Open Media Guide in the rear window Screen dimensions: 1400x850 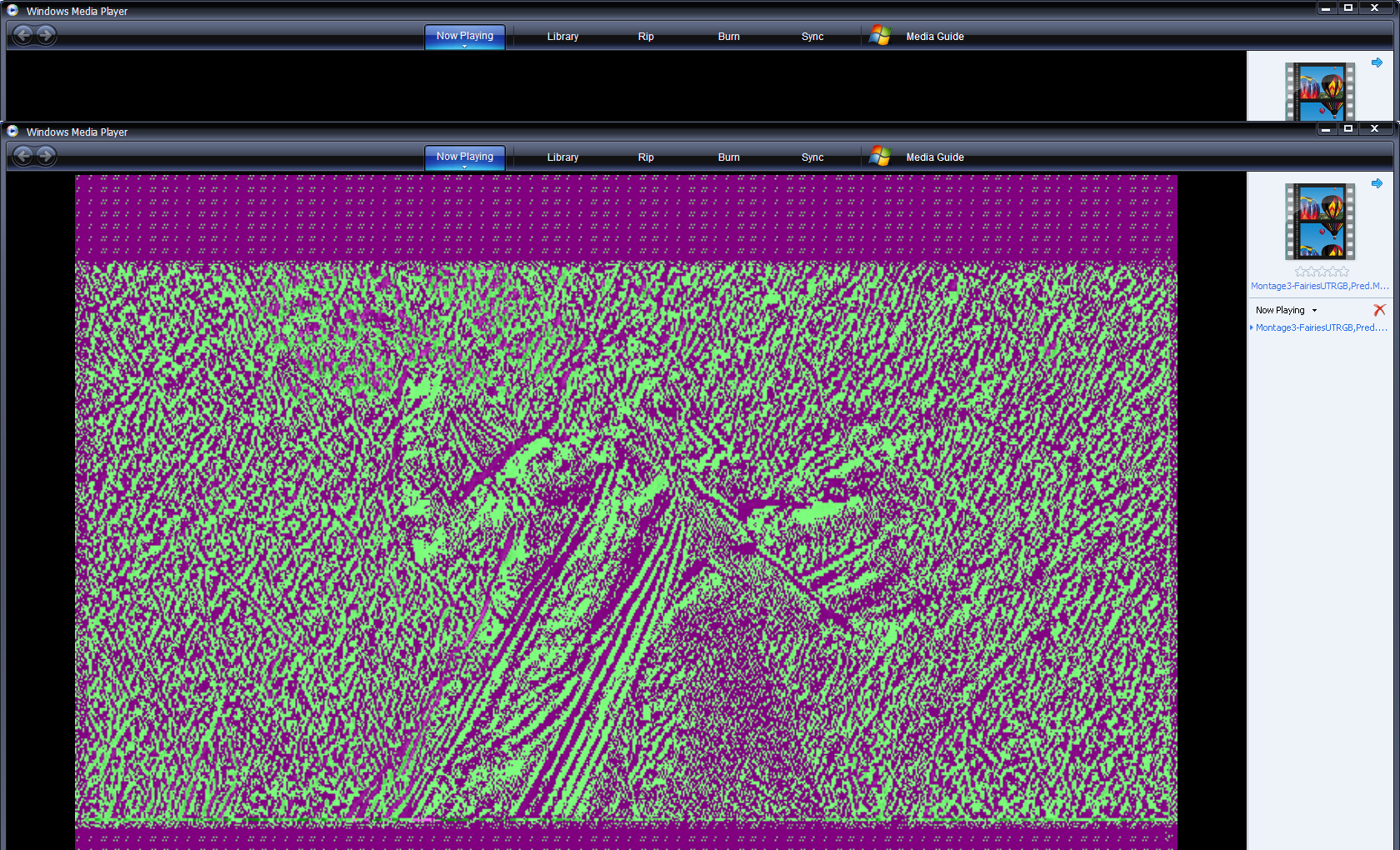click(x=935, y=36)
